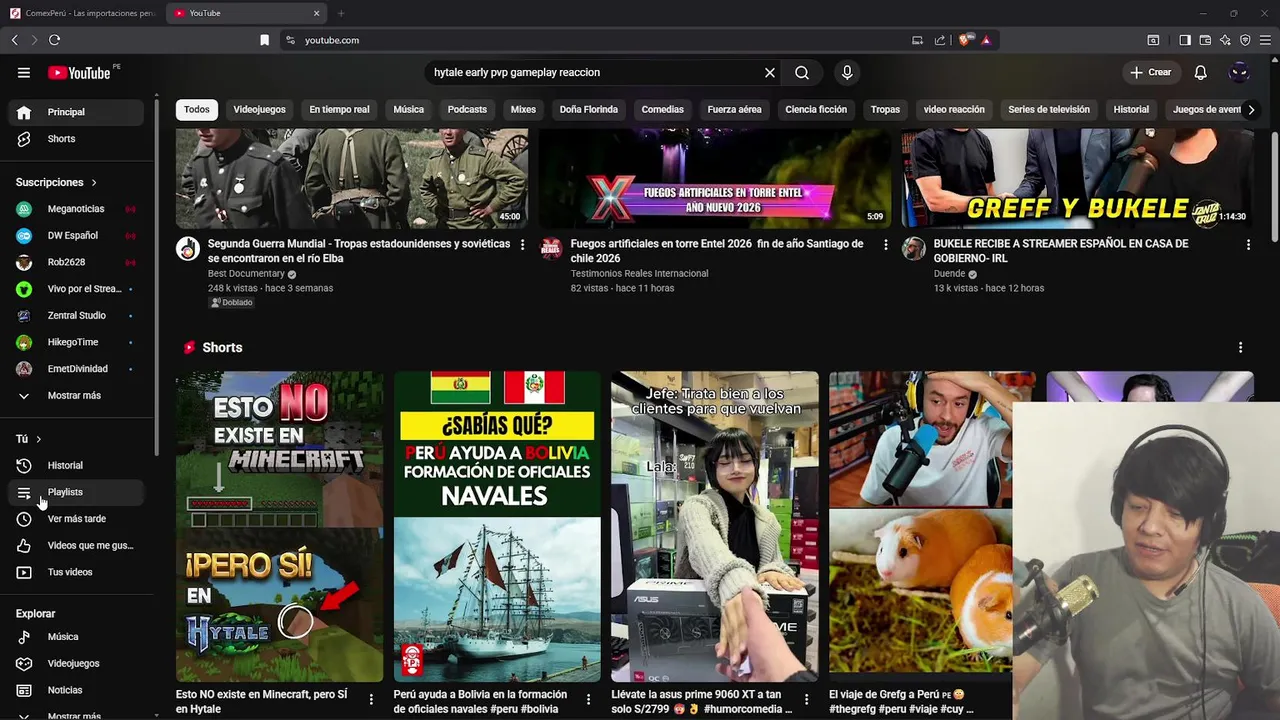The image size is (1280, 720).
Task: Open Noticias under Explorar
Action: tap(76, 690)
